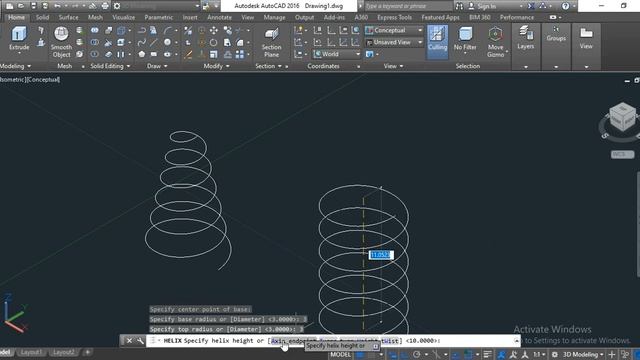640x360 pixels.
Task: Click the customization plus icon in status bar
Action: (611, 354)
